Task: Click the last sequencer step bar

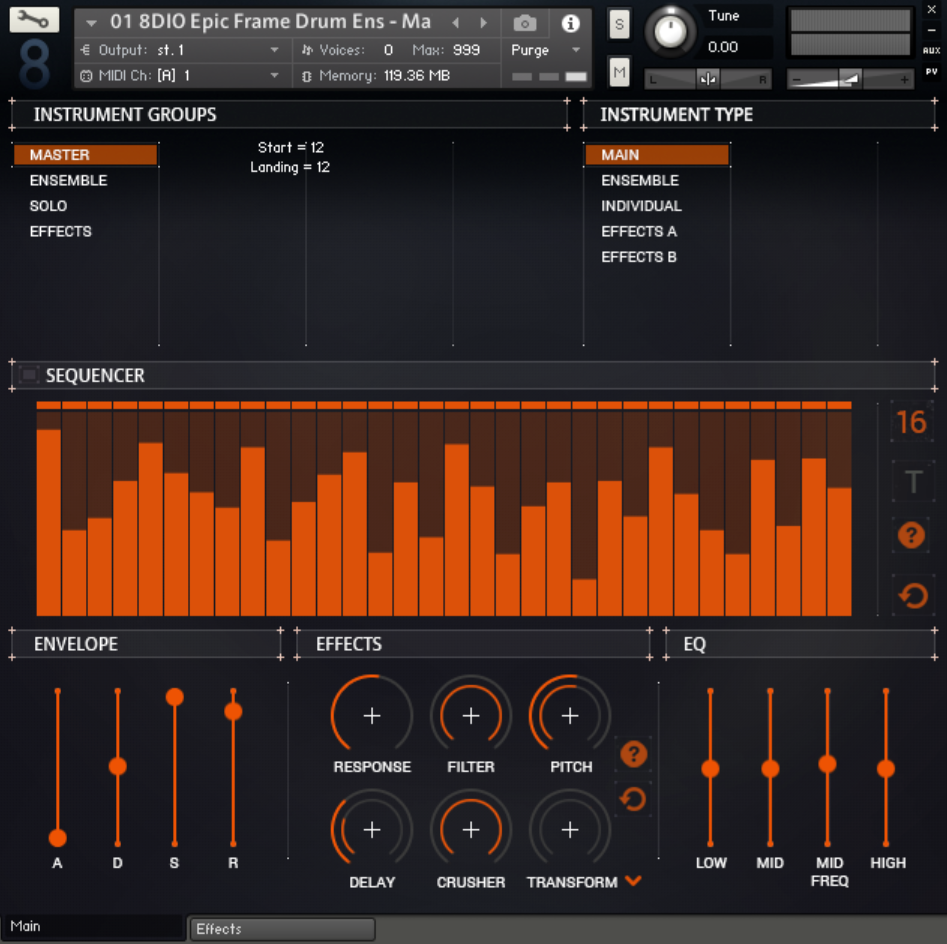Action: point(839,551)
